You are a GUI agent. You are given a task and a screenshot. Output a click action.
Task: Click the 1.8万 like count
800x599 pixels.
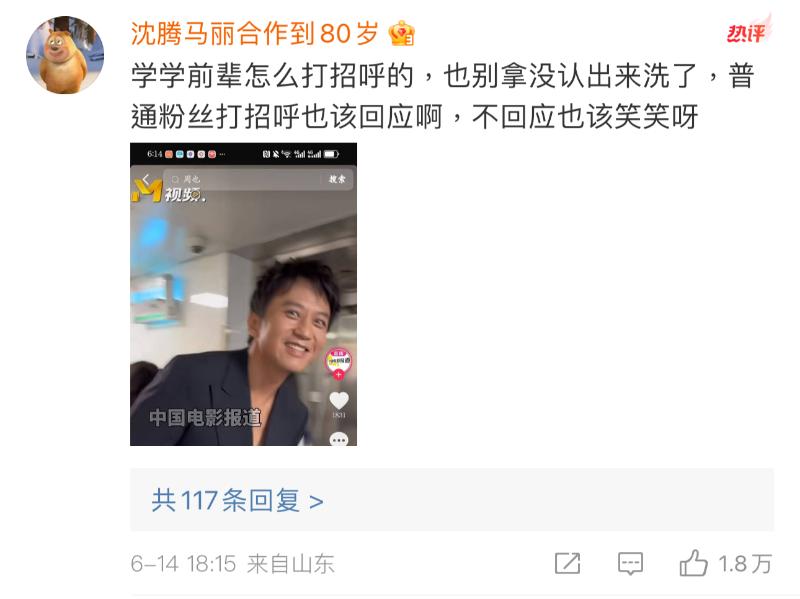[744, 564]
